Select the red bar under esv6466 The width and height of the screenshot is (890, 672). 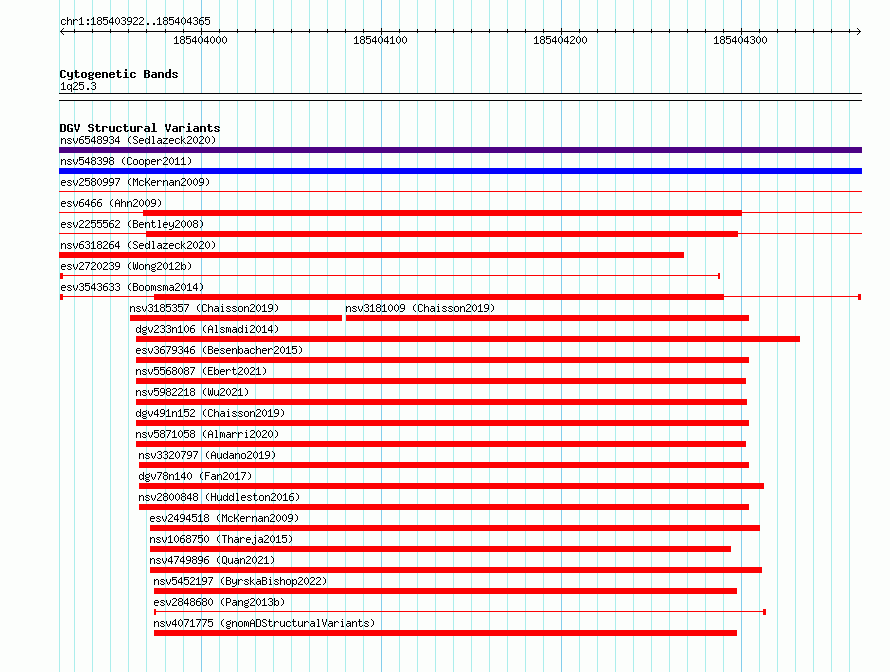442,213
